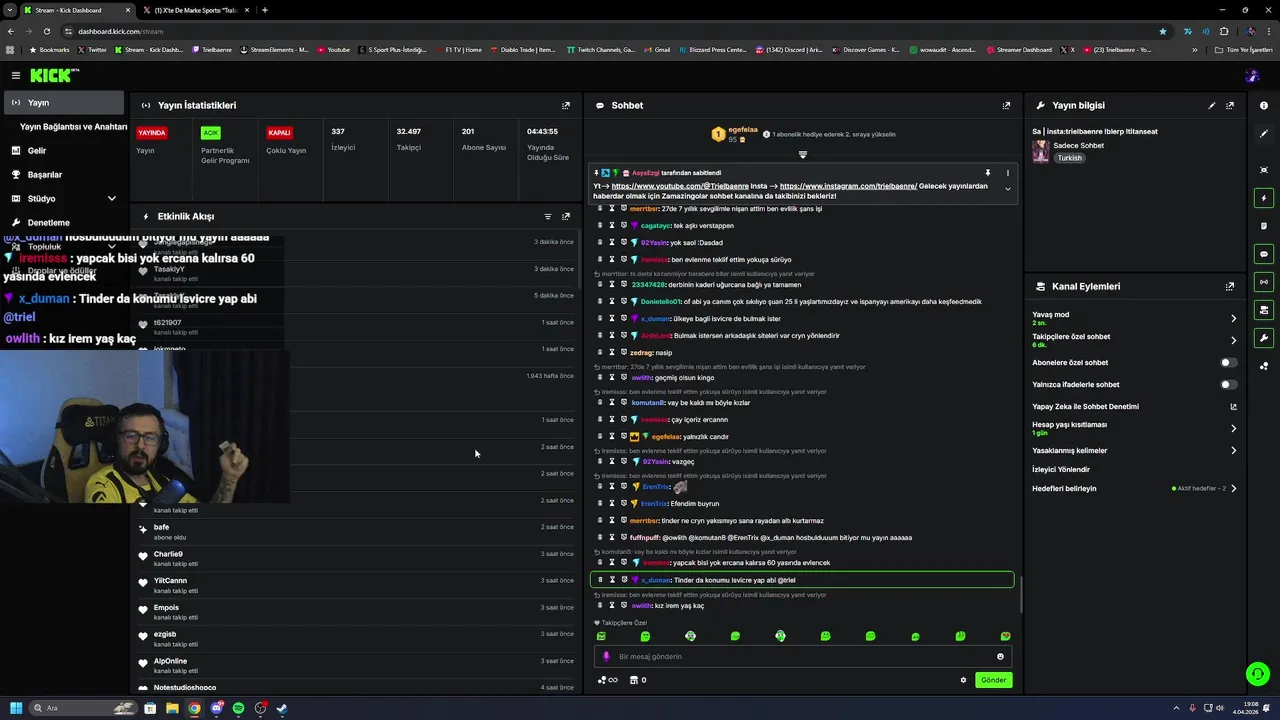1280x720 pixels.
Task: Collapse the gift leaderboard bar handle
Action: click(802, 155)
